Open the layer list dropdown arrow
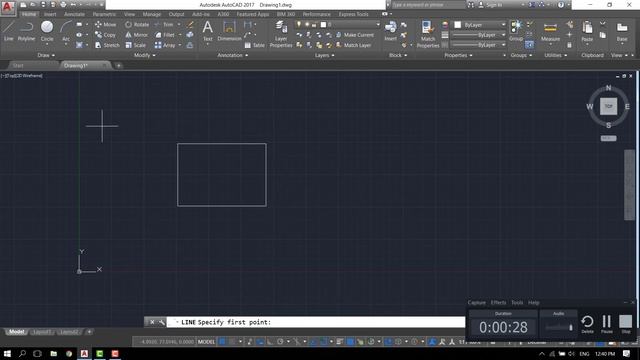 378,24
